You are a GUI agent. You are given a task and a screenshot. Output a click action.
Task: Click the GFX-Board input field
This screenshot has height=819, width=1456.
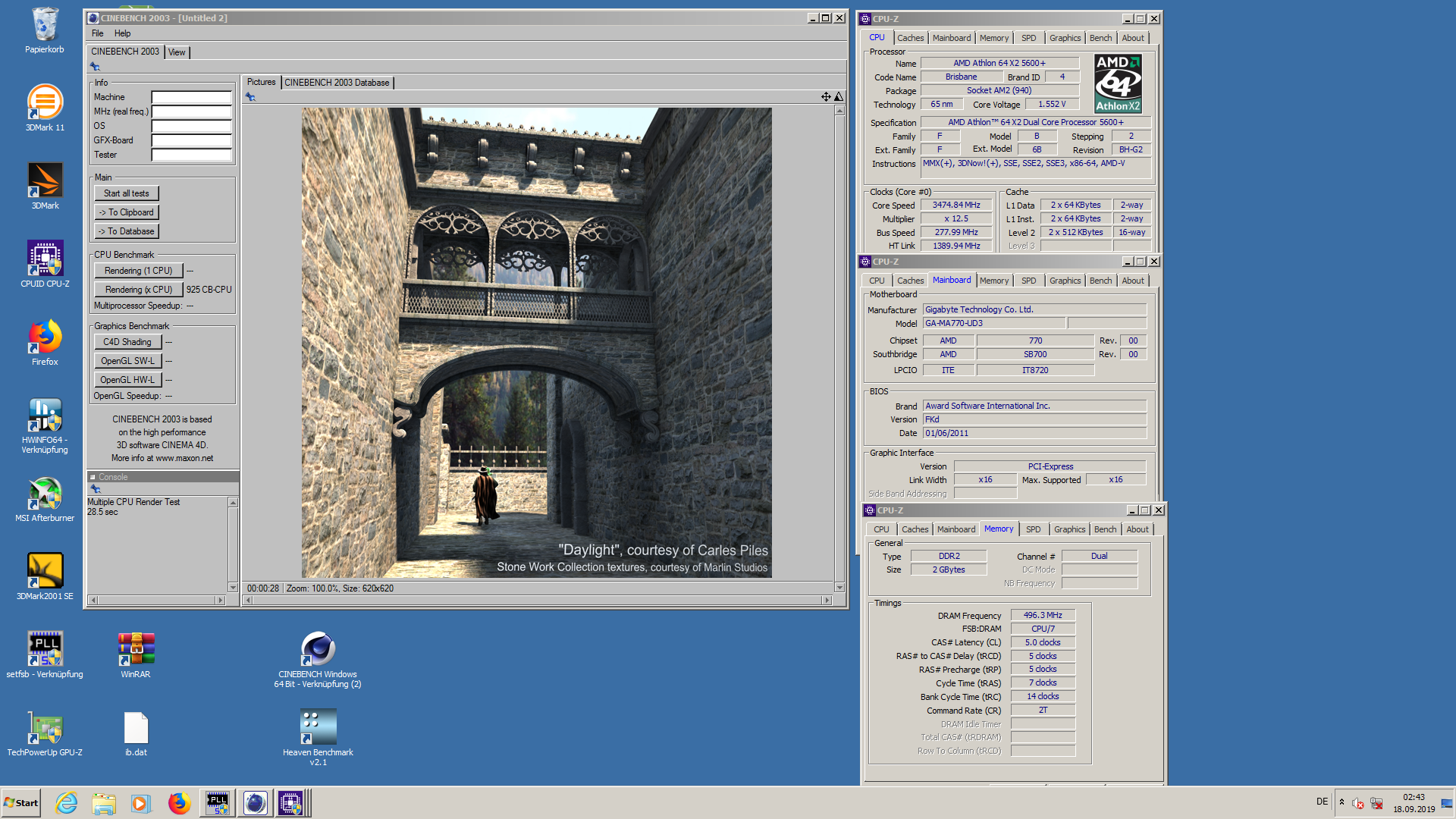(x=192, y=140)
